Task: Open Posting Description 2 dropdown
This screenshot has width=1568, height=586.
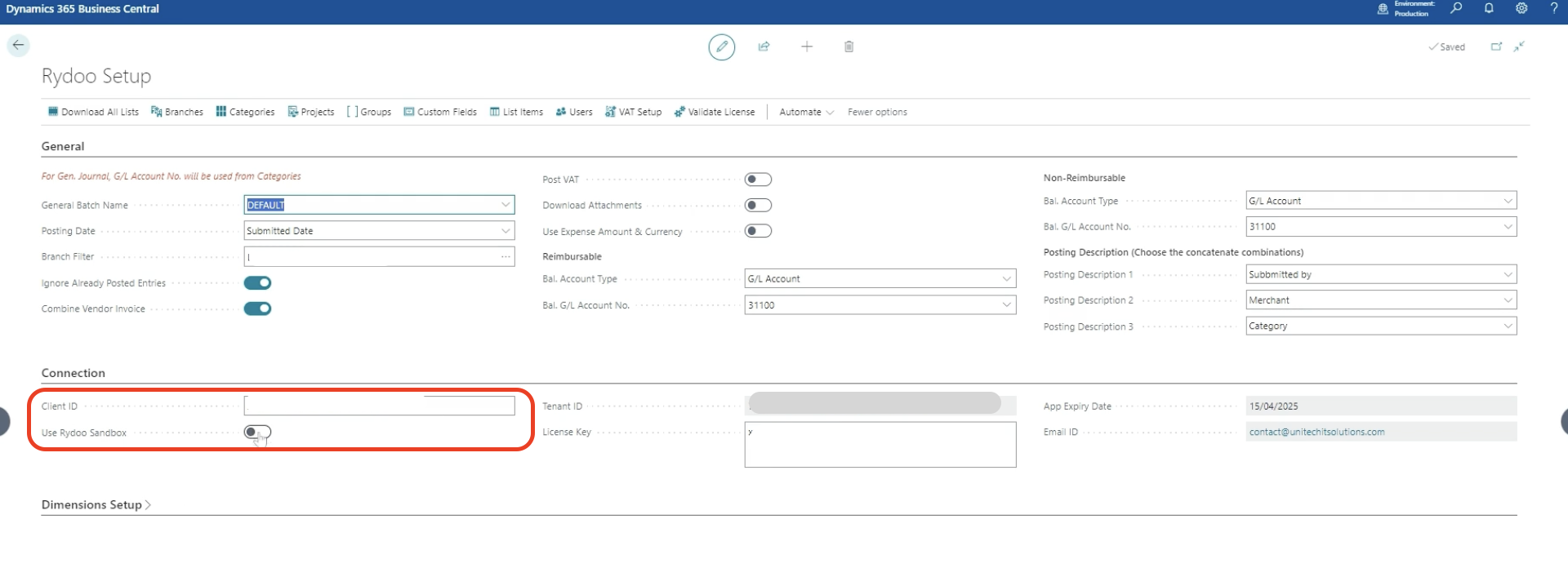Action: [x=1508, y=300]
